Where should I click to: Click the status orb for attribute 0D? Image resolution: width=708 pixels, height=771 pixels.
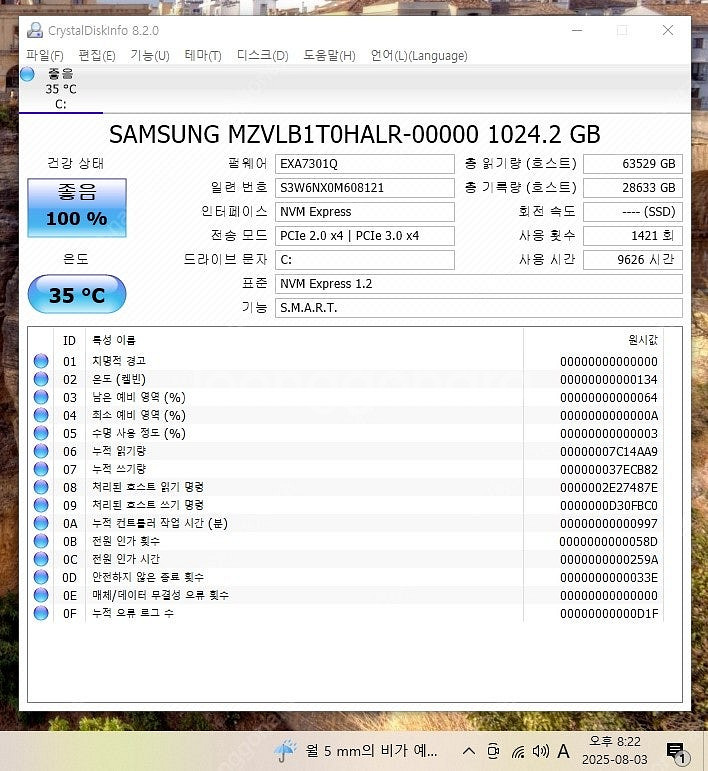(x=41, y=577)
